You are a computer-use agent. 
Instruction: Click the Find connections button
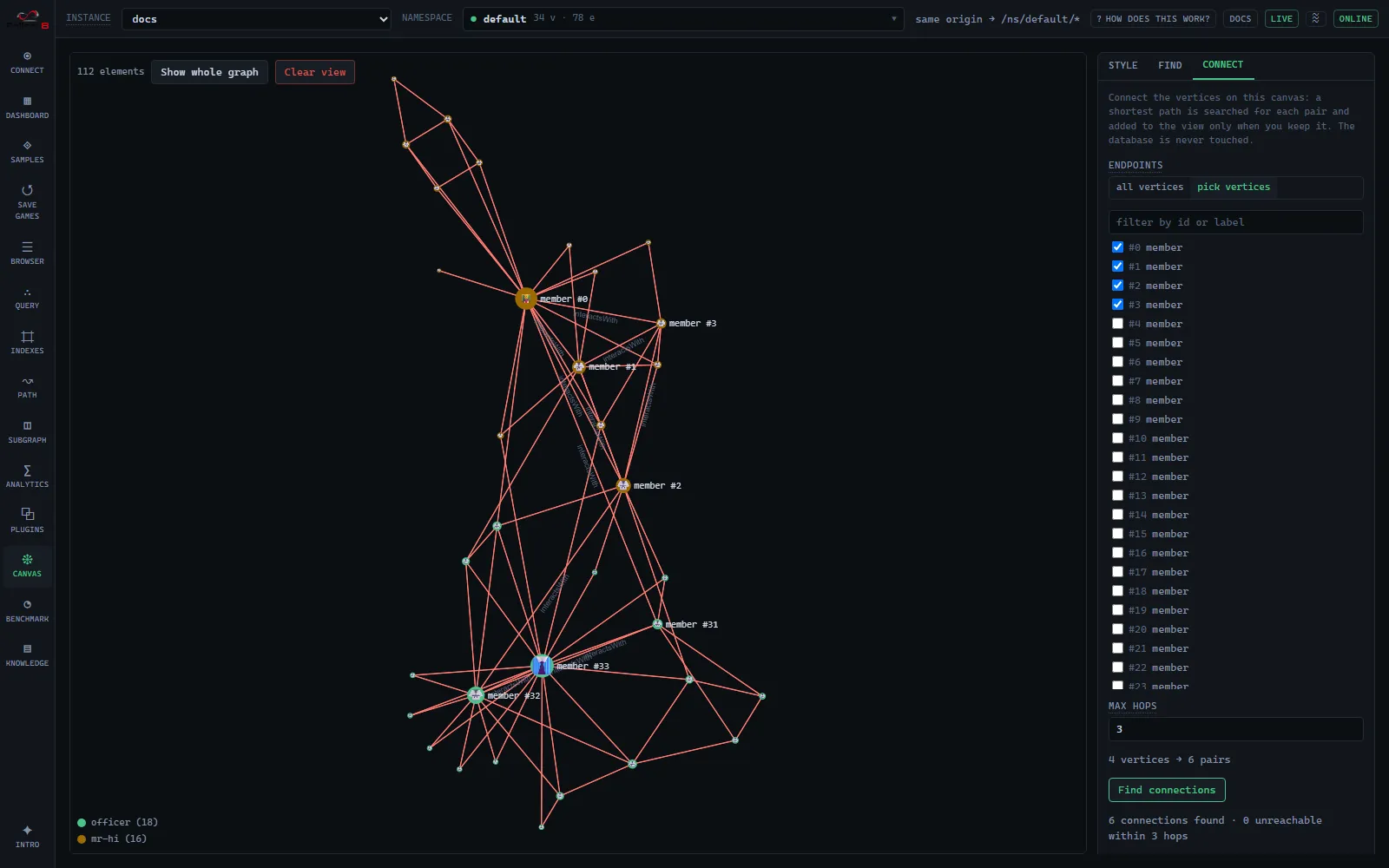pyautogui.click(x=1167, y=790)
